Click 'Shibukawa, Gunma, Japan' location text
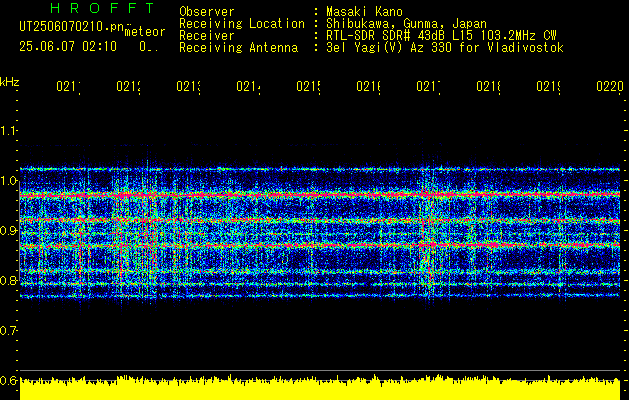The image size is (629, 400). (406, 24)
